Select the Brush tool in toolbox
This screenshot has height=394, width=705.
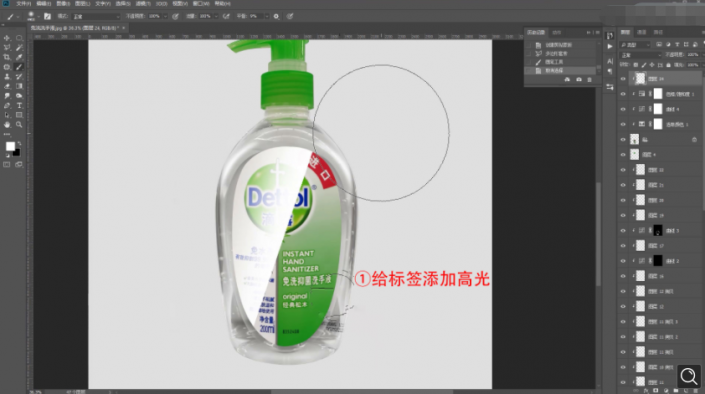pos(19,67)
